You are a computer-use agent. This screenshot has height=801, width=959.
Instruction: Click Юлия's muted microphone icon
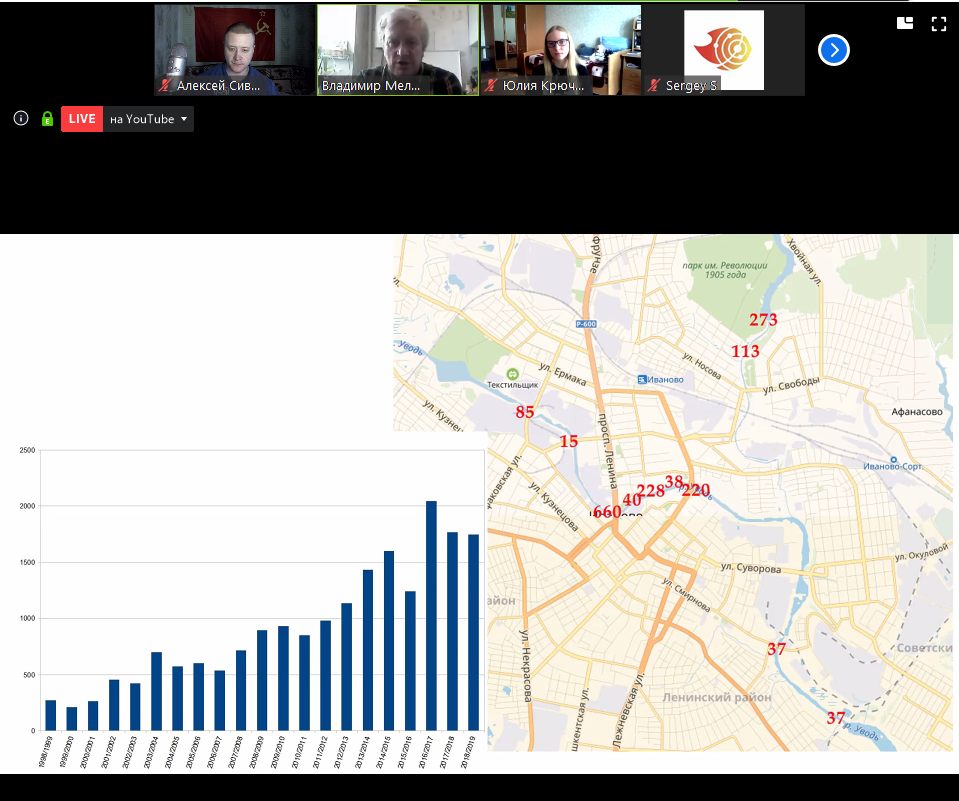click(491, 86)
